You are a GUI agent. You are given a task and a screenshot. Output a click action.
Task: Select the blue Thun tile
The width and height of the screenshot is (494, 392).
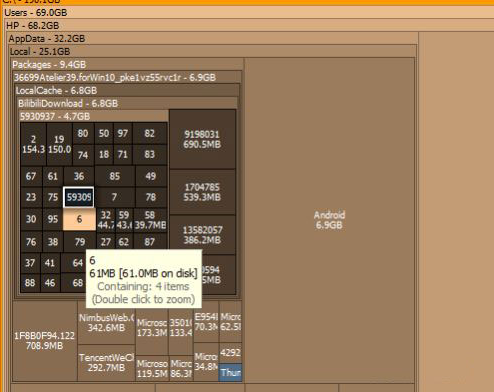click(x=230, y=372)
